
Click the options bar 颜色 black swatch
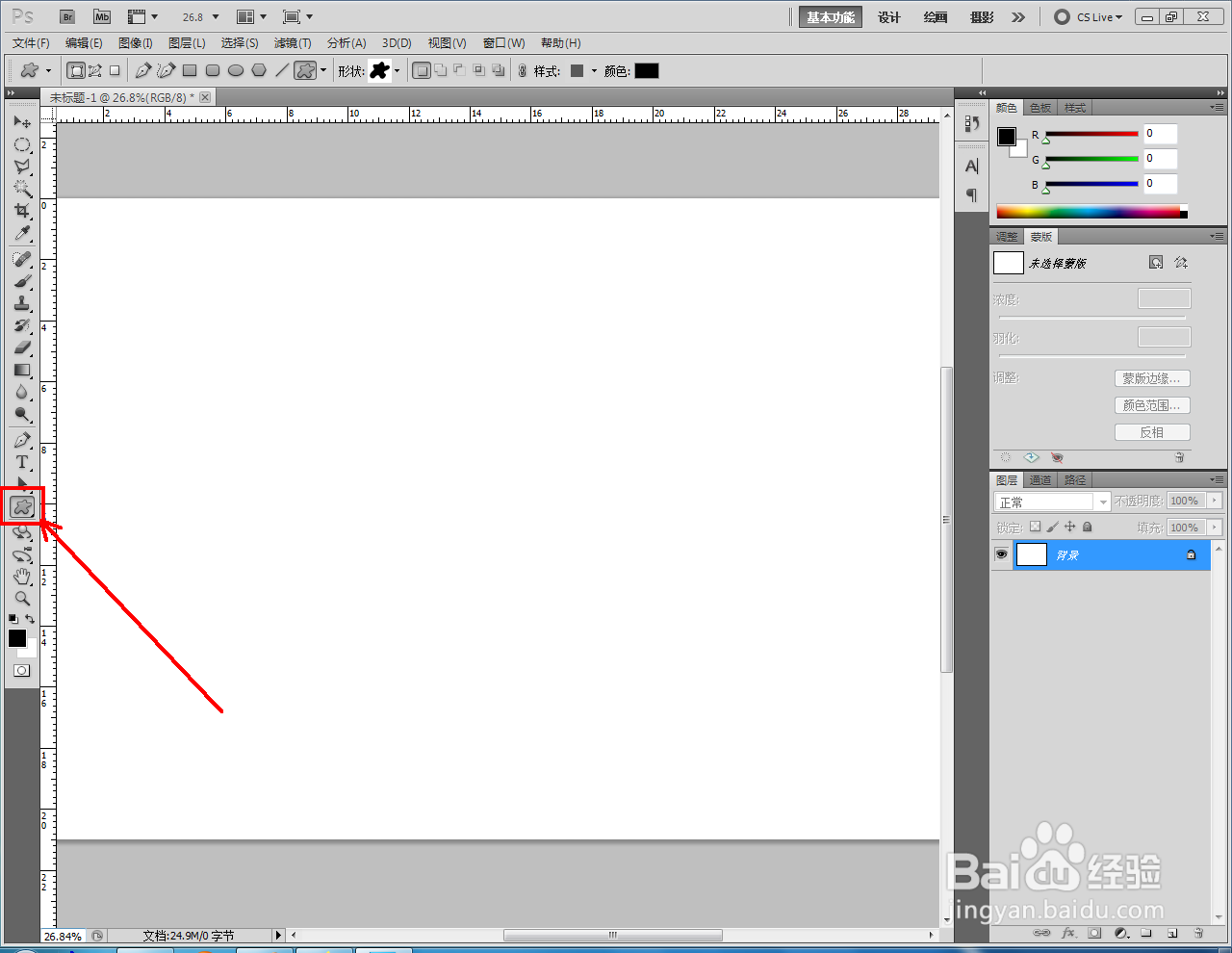[647, 71]
